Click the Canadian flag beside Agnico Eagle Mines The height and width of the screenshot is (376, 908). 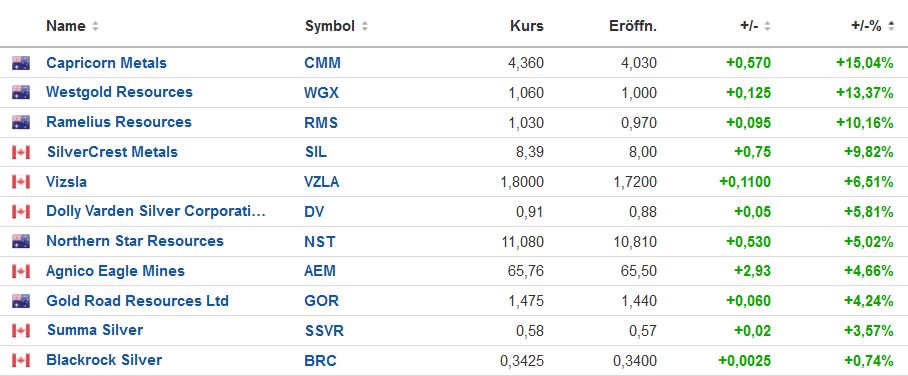(x=21, y=271)
